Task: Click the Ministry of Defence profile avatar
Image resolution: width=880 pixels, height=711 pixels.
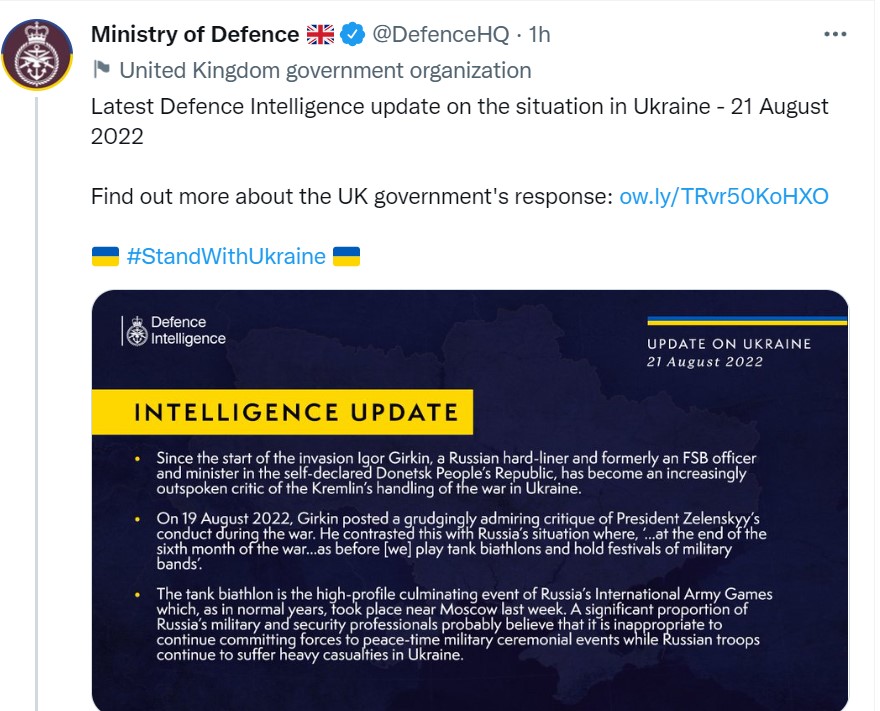Action: (x=37, y=53)
